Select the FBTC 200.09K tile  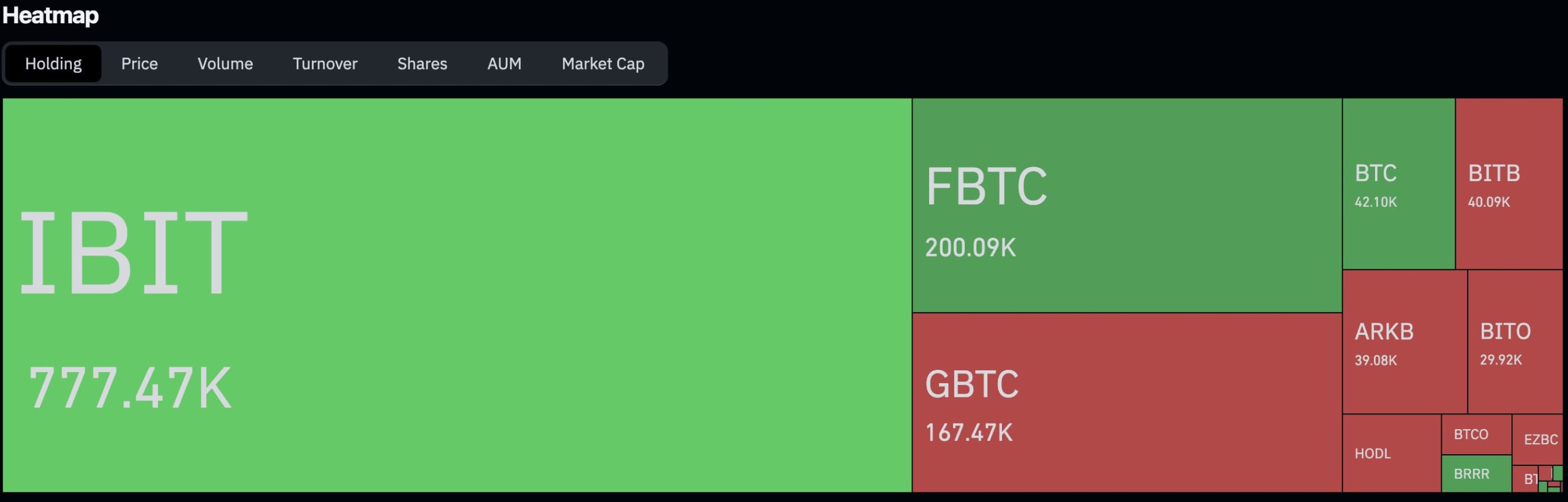1127,205
